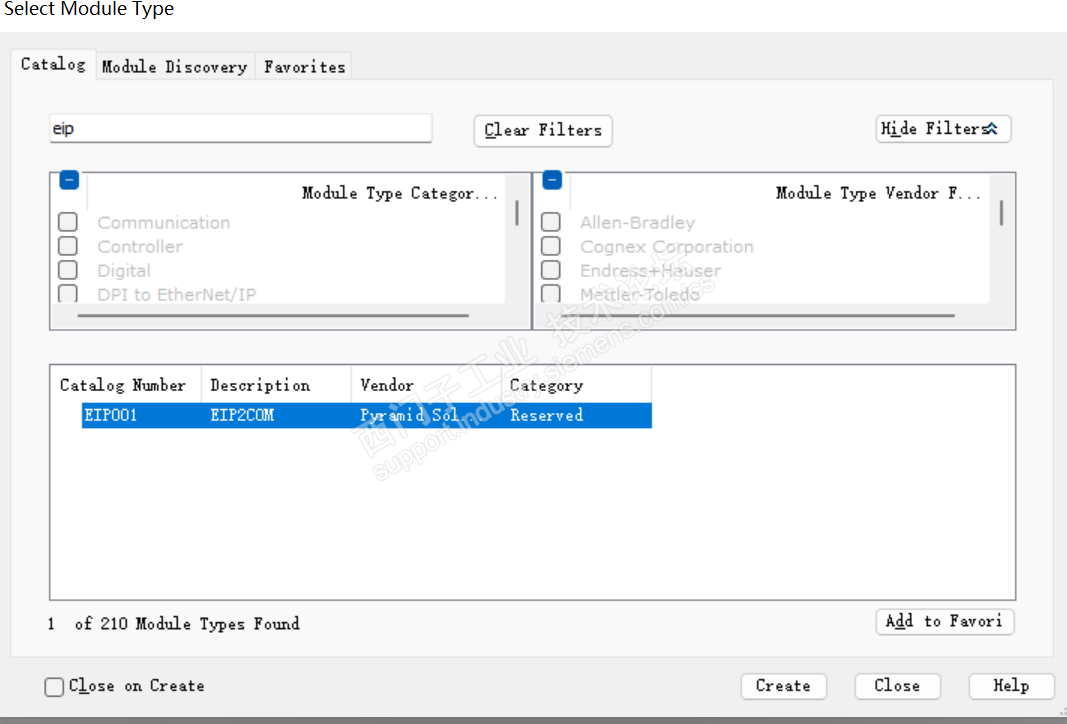Tick the Digital category checkbox

pyautogui.click(x=68, y=270)
